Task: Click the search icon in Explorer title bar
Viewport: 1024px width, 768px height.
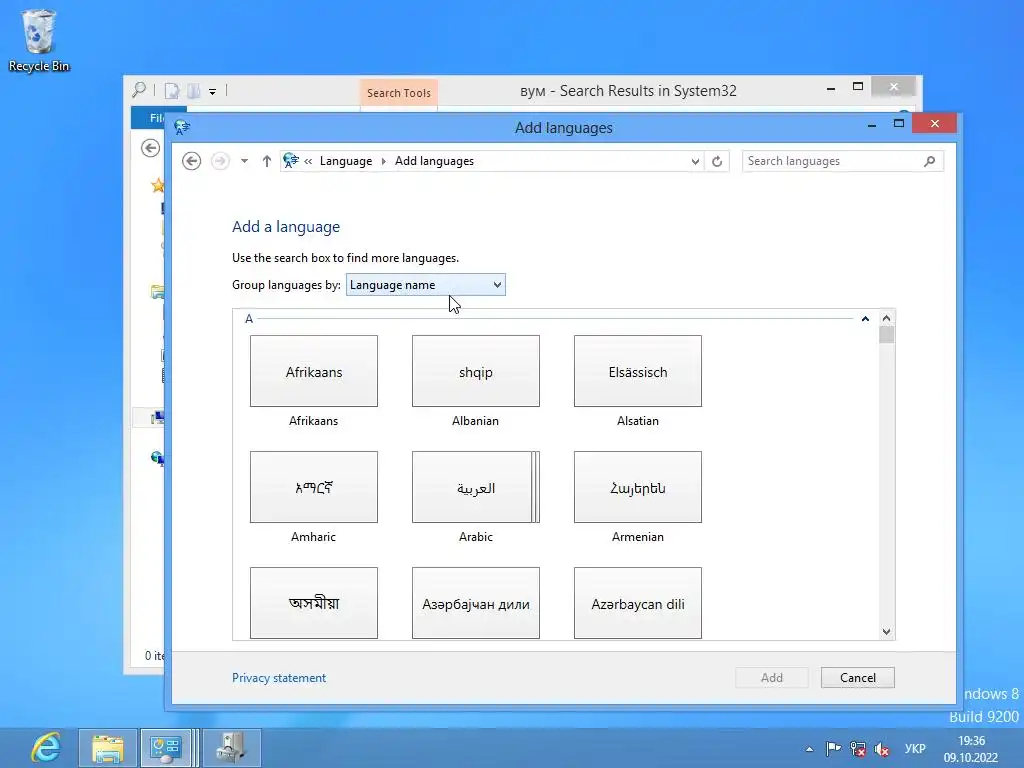Action: coord(138,89)
